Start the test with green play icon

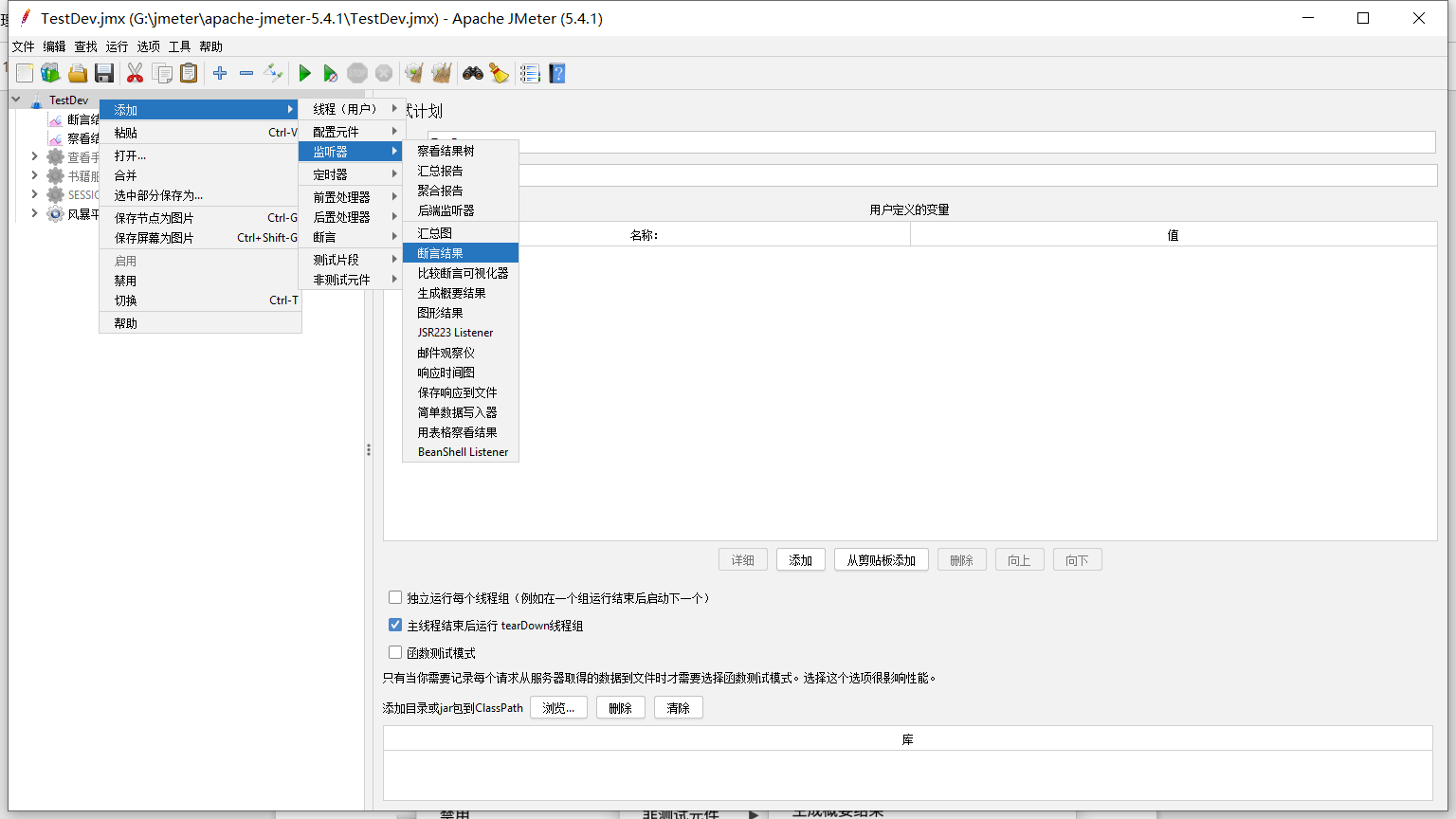coord(304,73)
